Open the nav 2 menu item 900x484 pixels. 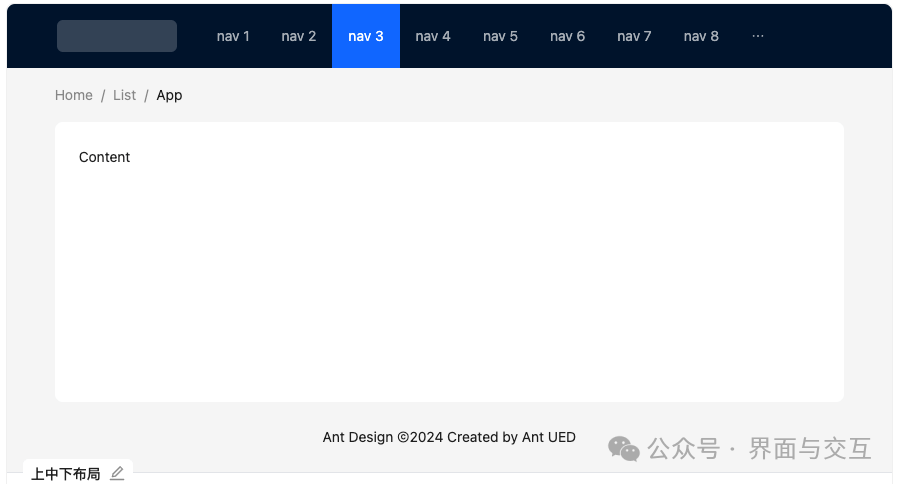pyautogui.click(x=299, y=36)
